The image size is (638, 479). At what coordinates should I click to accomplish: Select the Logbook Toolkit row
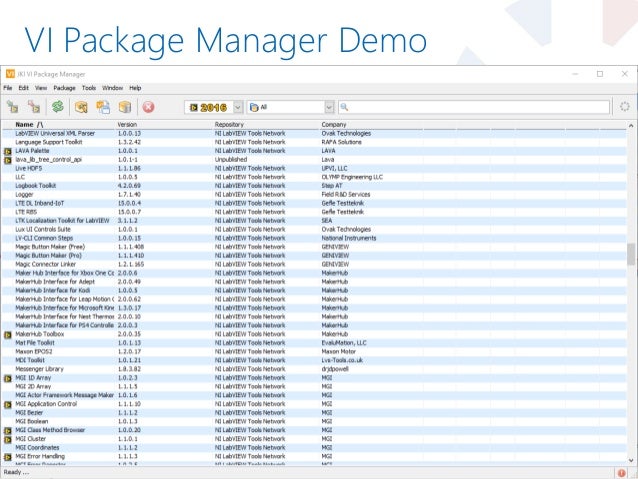click(x=314, y=186)
